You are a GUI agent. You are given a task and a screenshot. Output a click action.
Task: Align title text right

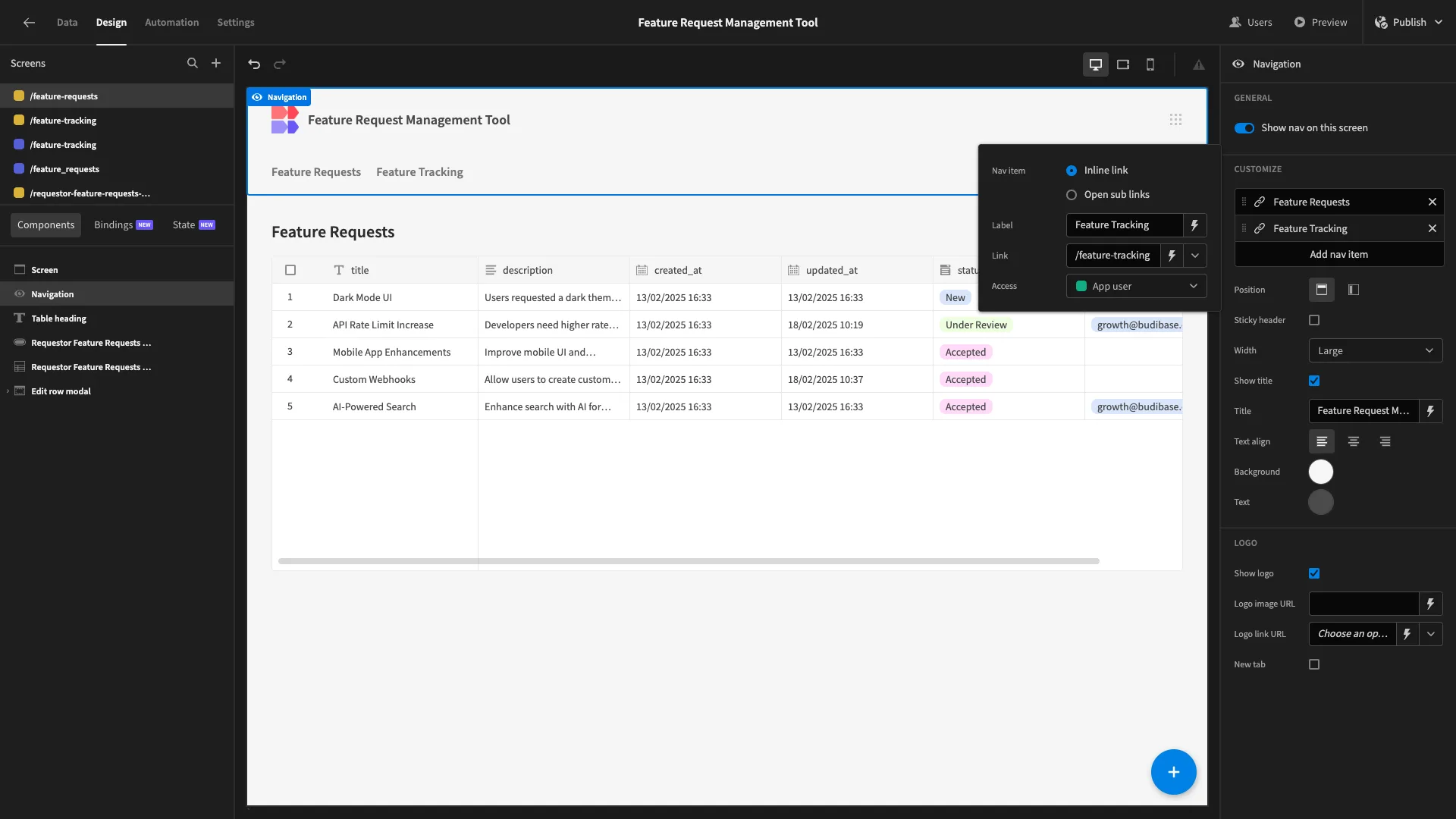1385,441
